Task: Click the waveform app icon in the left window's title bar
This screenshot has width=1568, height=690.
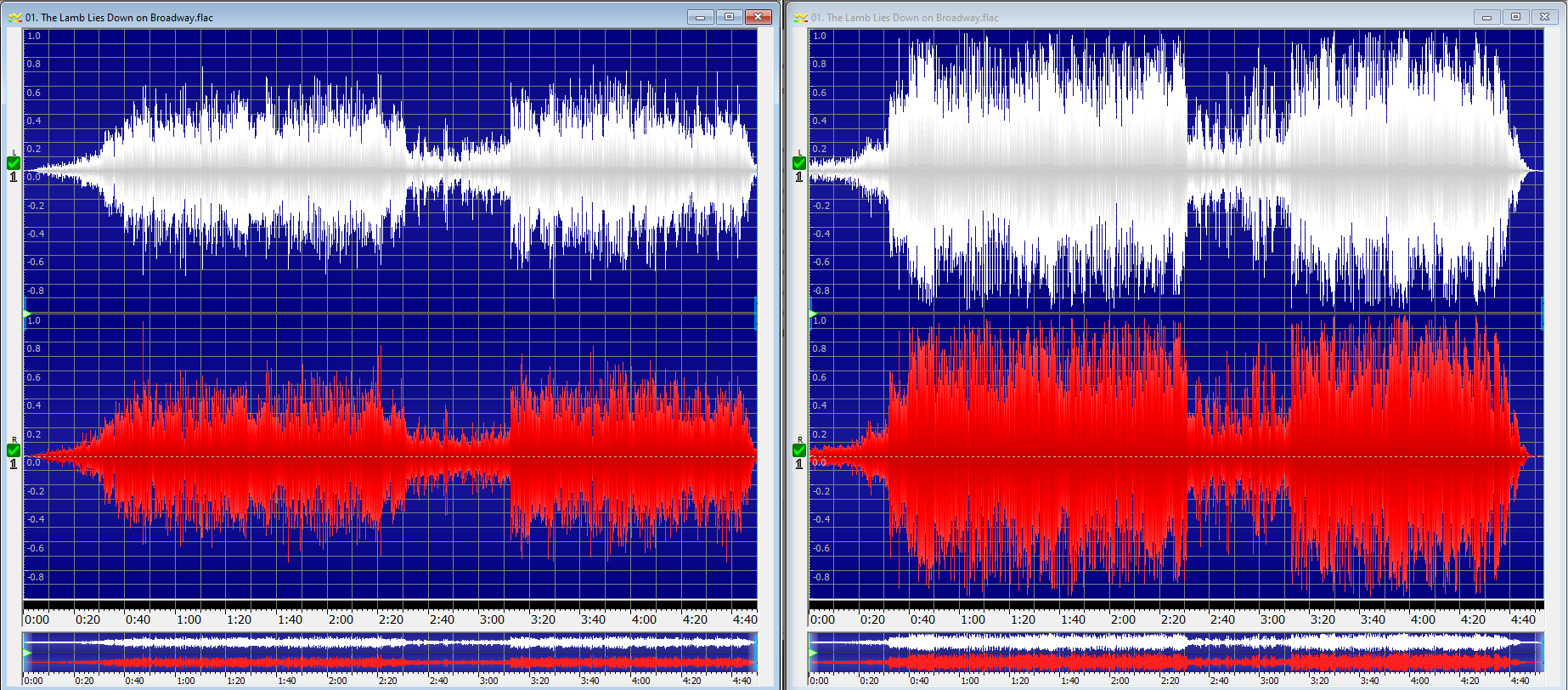Action: (14, 17)
